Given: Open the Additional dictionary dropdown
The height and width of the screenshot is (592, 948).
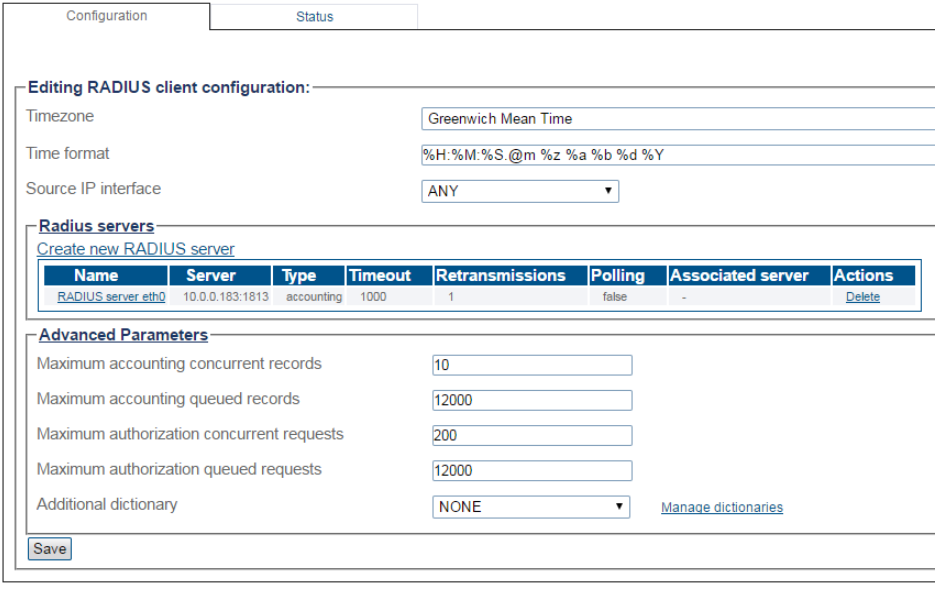Looking at the screenshot, I should click(x=531, y=507).
